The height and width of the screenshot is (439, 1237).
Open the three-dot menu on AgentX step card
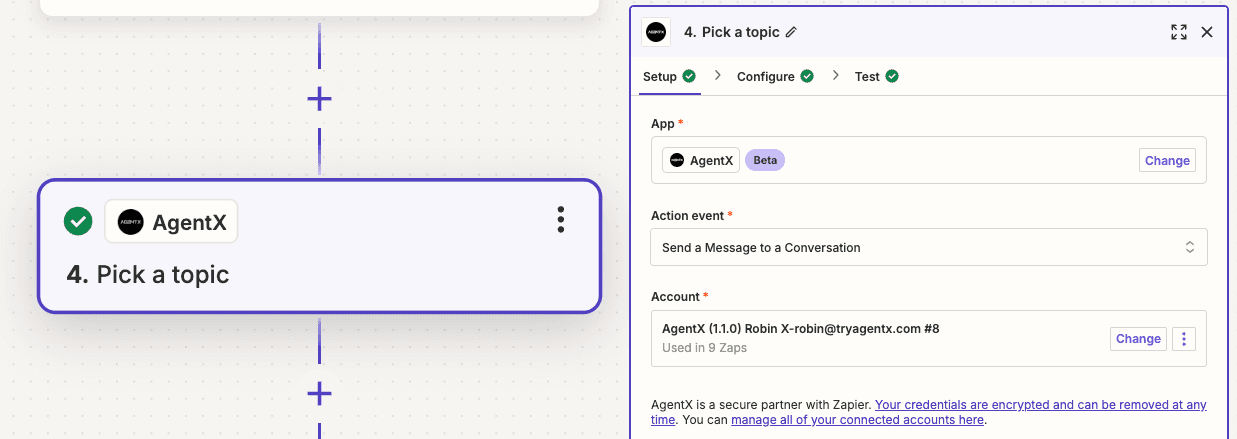[561, 221]
